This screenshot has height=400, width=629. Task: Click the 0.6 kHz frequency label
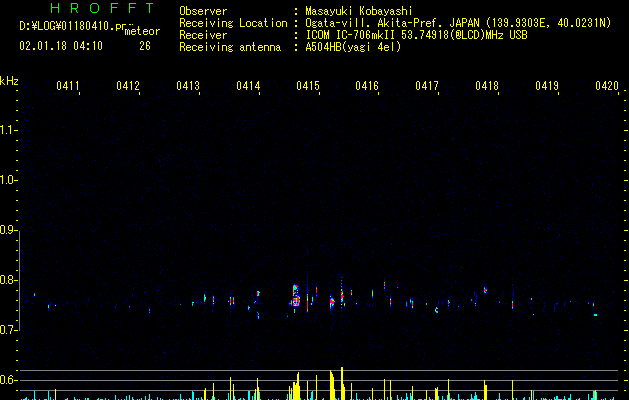[8, 380]
